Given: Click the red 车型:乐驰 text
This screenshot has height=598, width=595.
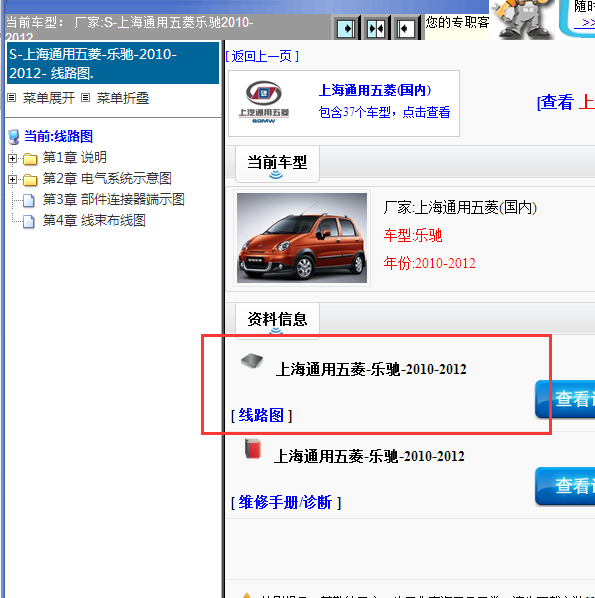Looking at the screenshot, I should pos(413,235).
